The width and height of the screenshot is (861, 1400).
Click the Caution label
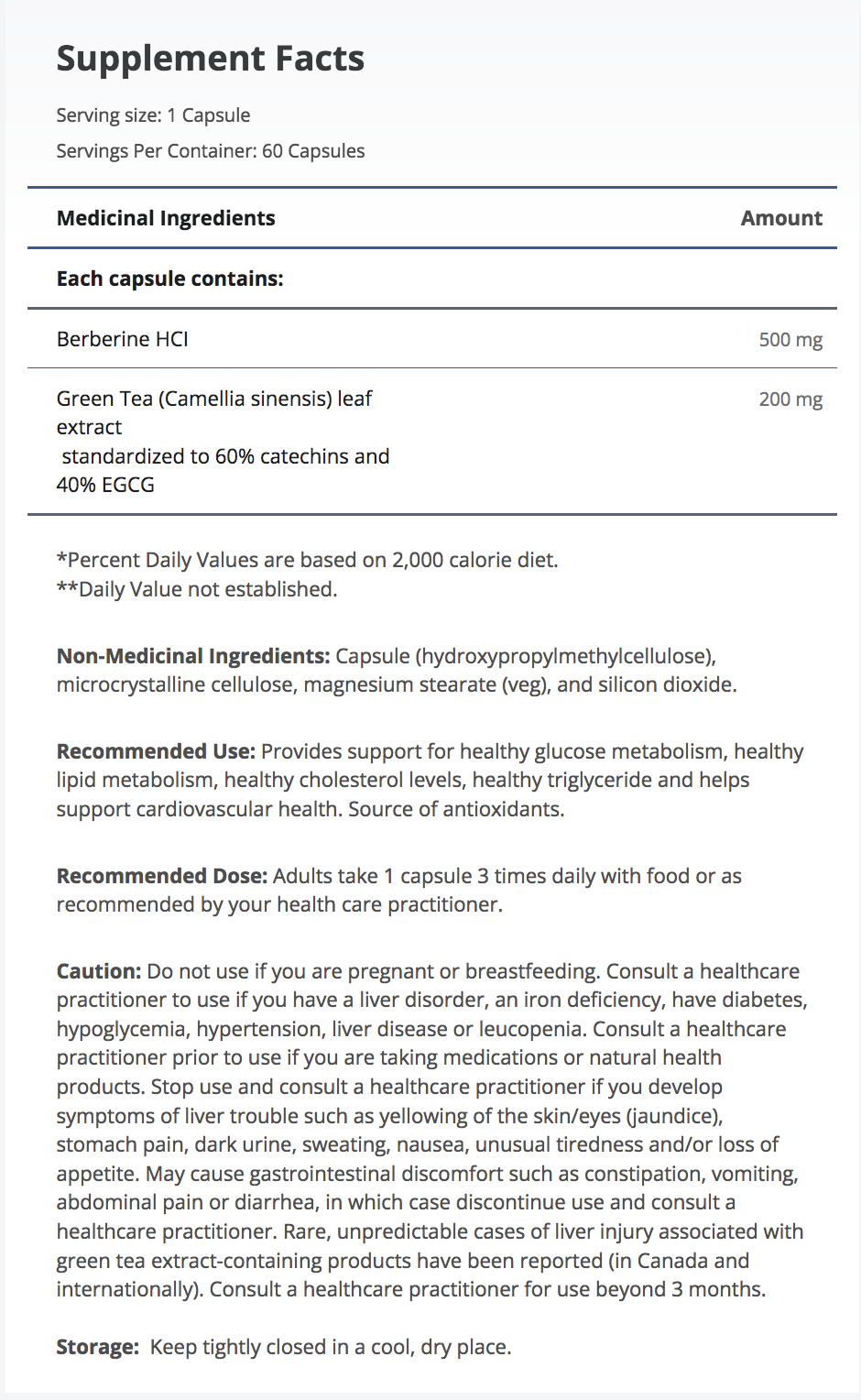pyautogui.click(x=99, y=971)
